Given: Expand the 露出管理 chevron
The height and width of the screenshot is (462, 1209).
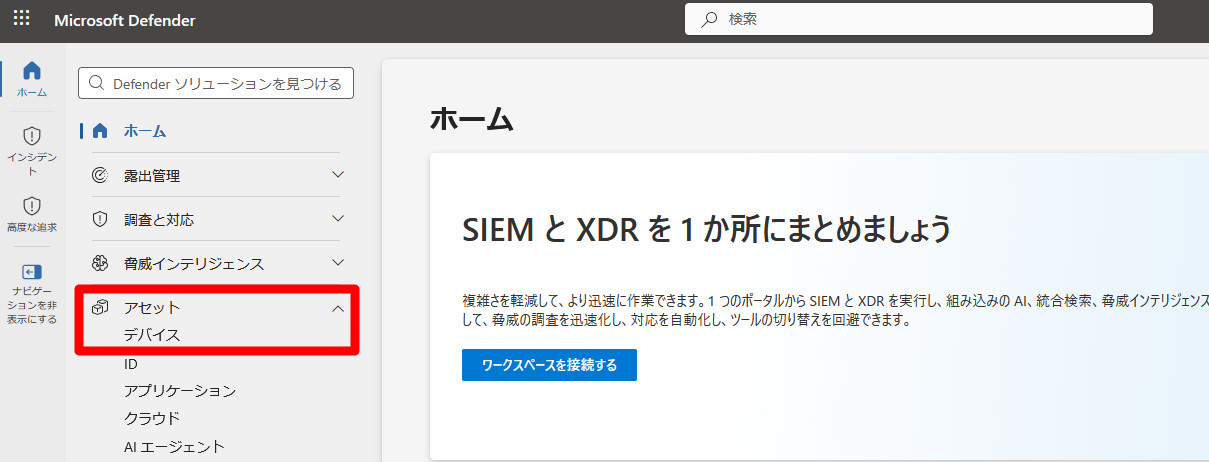Looking at the screenshot, I should point(337,175).
